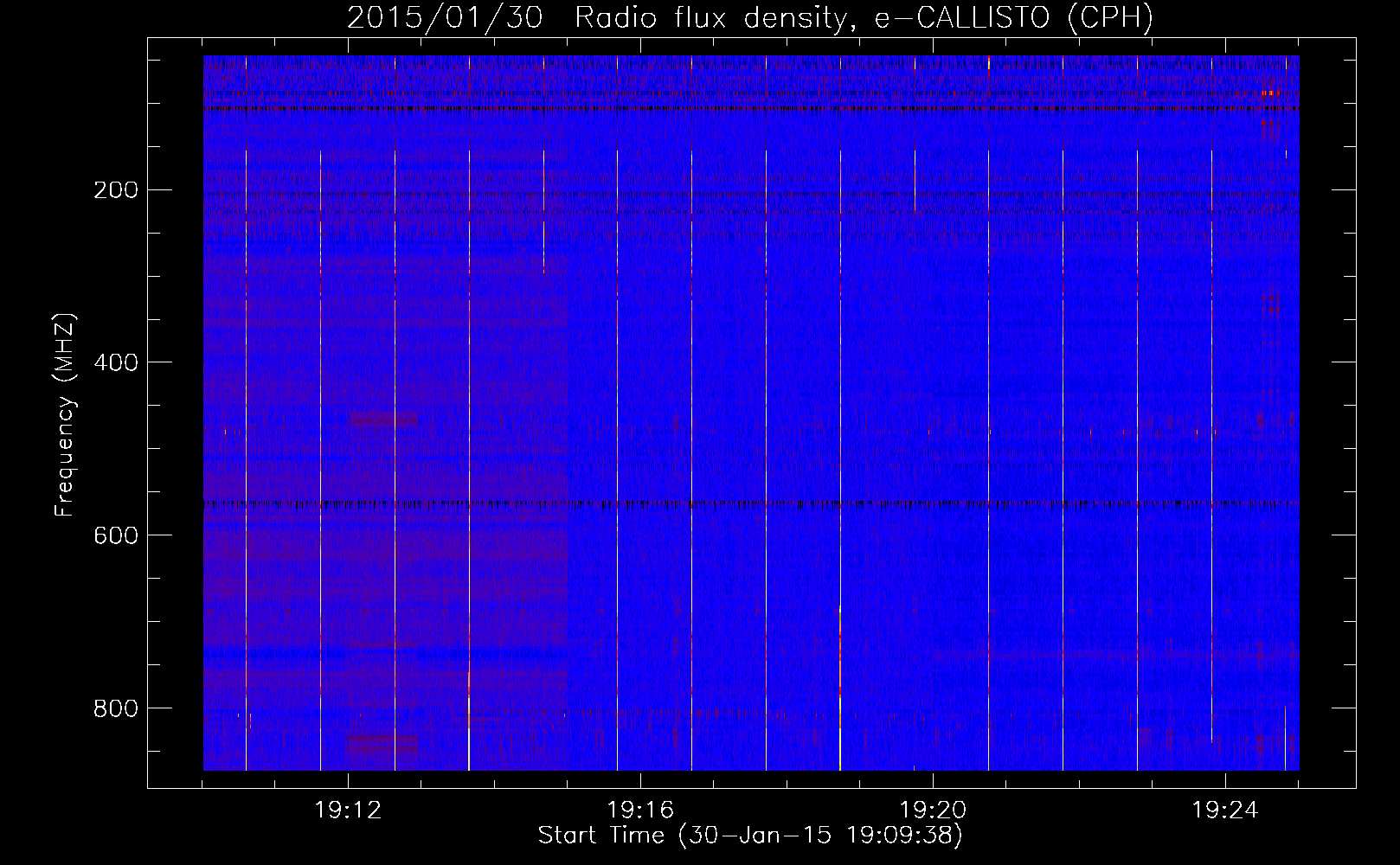Click the 19:16 time tick label
This screenshot has width=1400, height=865.
click(x=640, y=811)
